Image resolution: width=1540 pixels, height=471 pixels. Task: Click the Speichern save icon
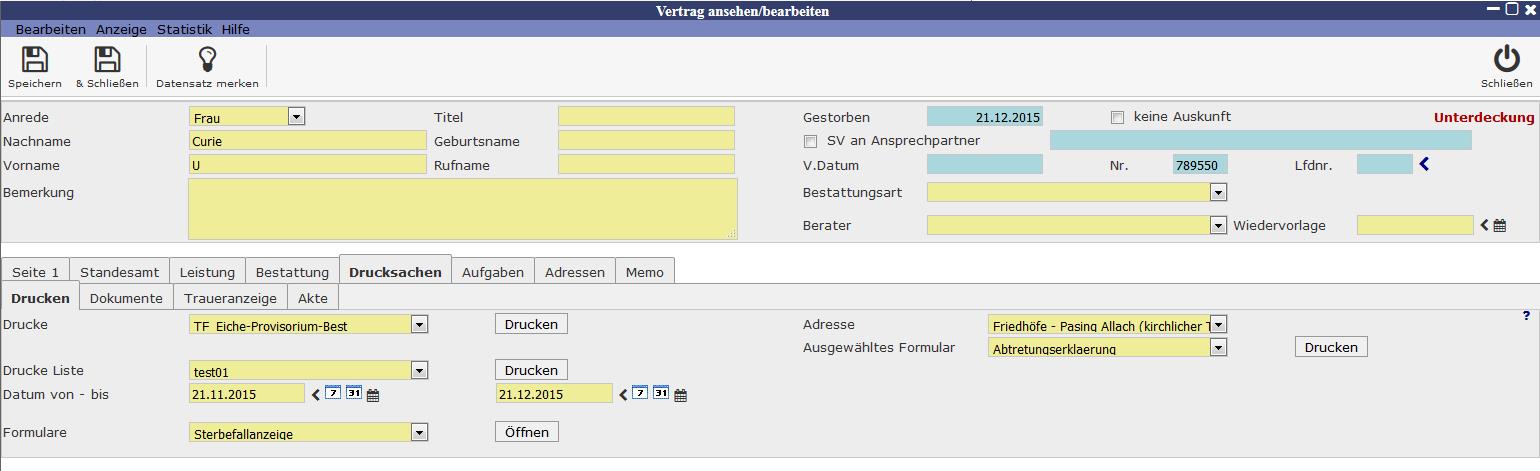pyautogui.click(x=34, y=60)
